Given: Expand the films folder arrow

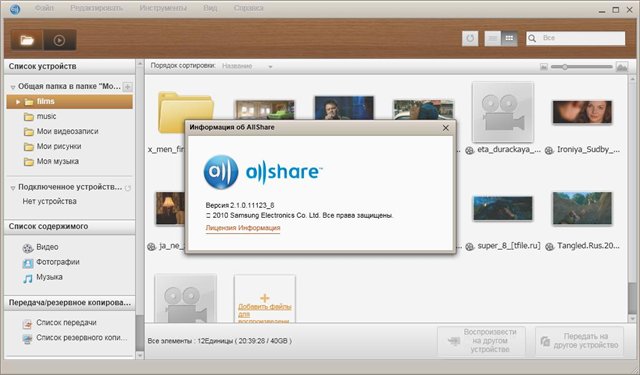Looking at the screenshot, I should coord(18,102).
